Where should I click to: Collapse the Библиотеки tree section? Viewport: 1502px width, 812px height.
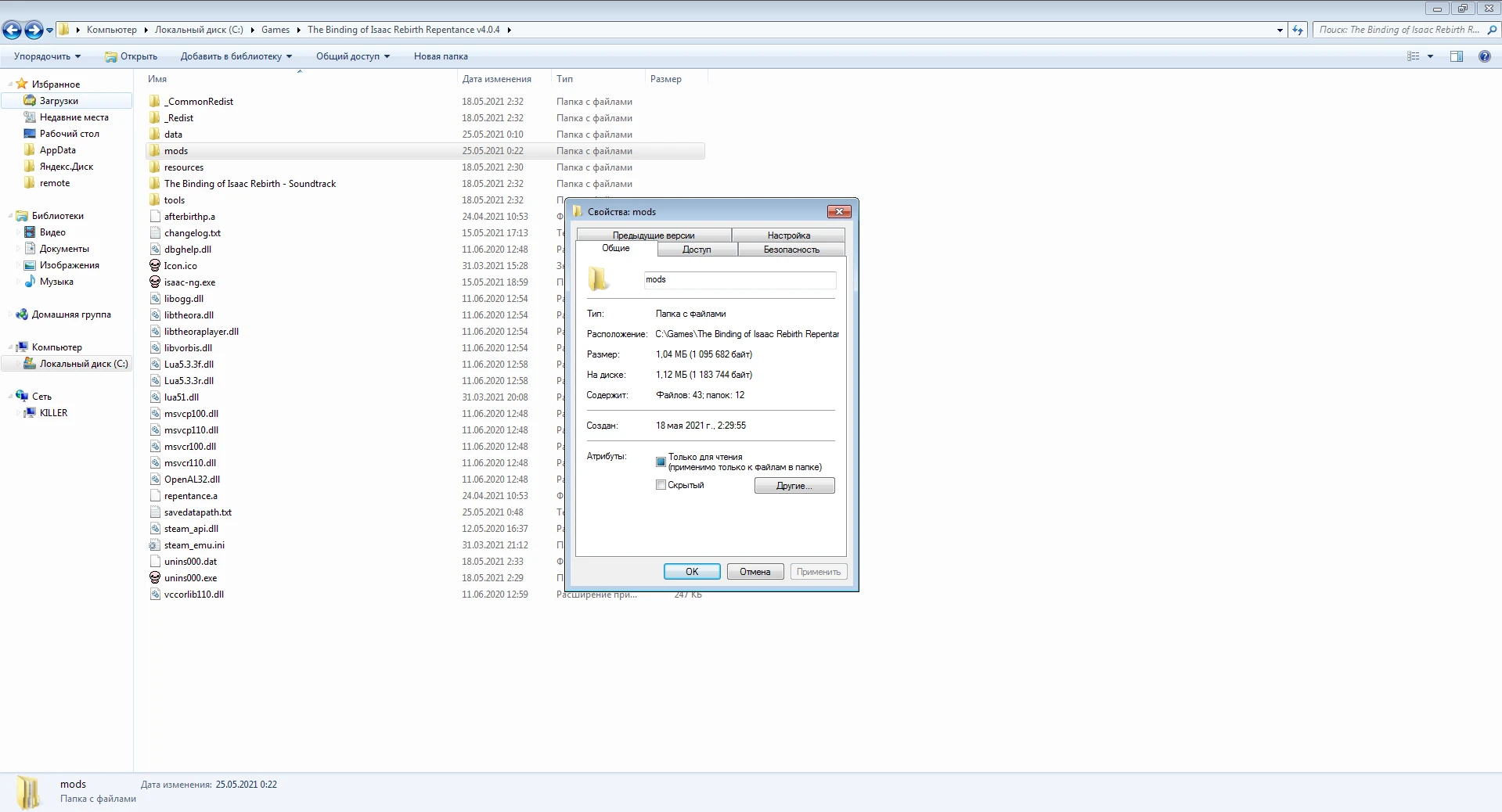click(10, 215)
